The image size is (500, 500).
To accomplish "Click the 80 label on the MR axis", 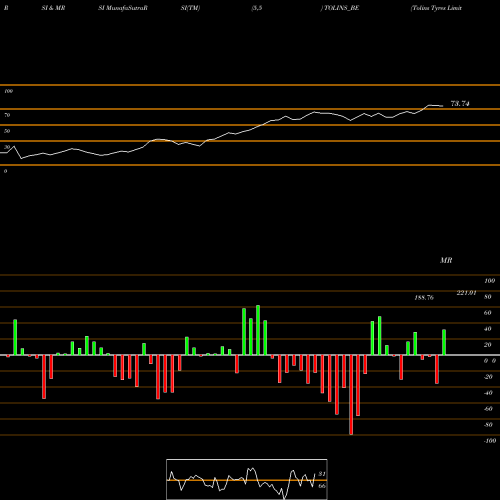I will tap(488, 297).
